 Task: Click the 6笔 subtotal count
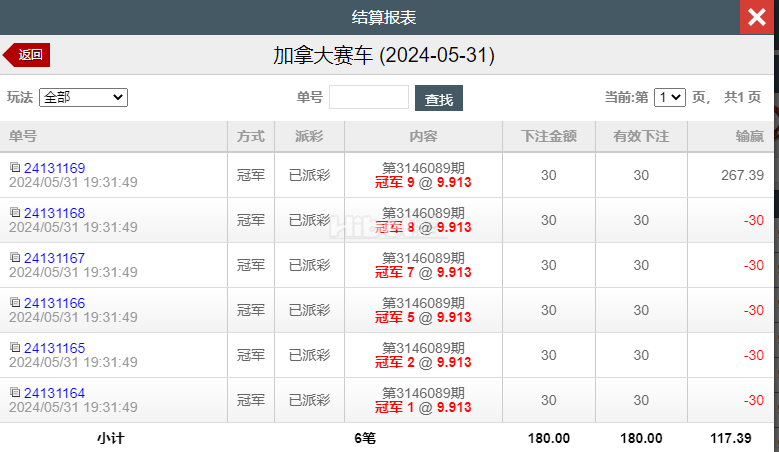coord(365,438)
